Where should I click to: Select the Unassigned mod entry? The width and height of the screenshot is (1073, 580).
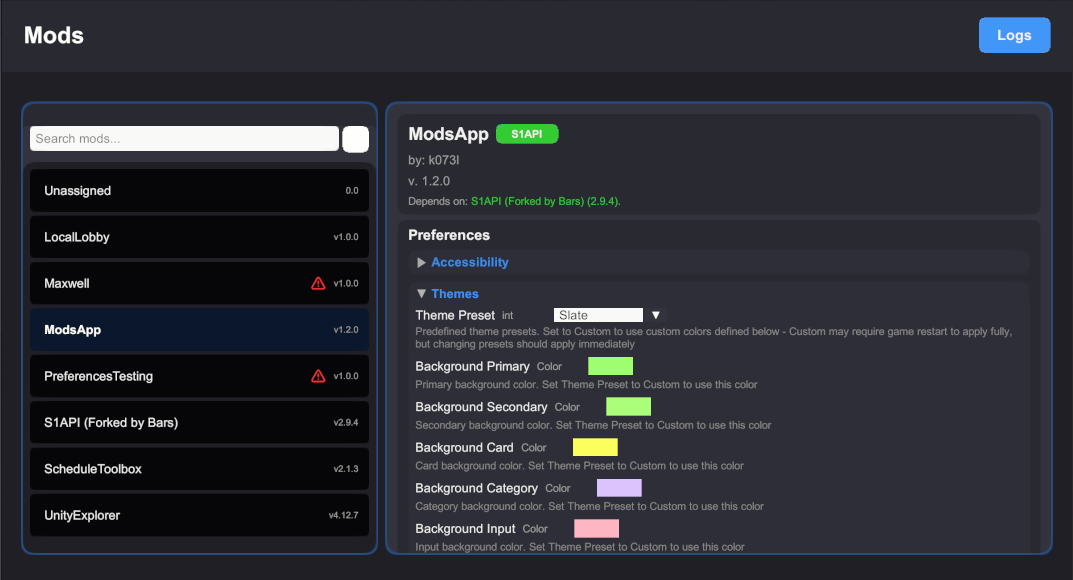(x=199, y=190)
